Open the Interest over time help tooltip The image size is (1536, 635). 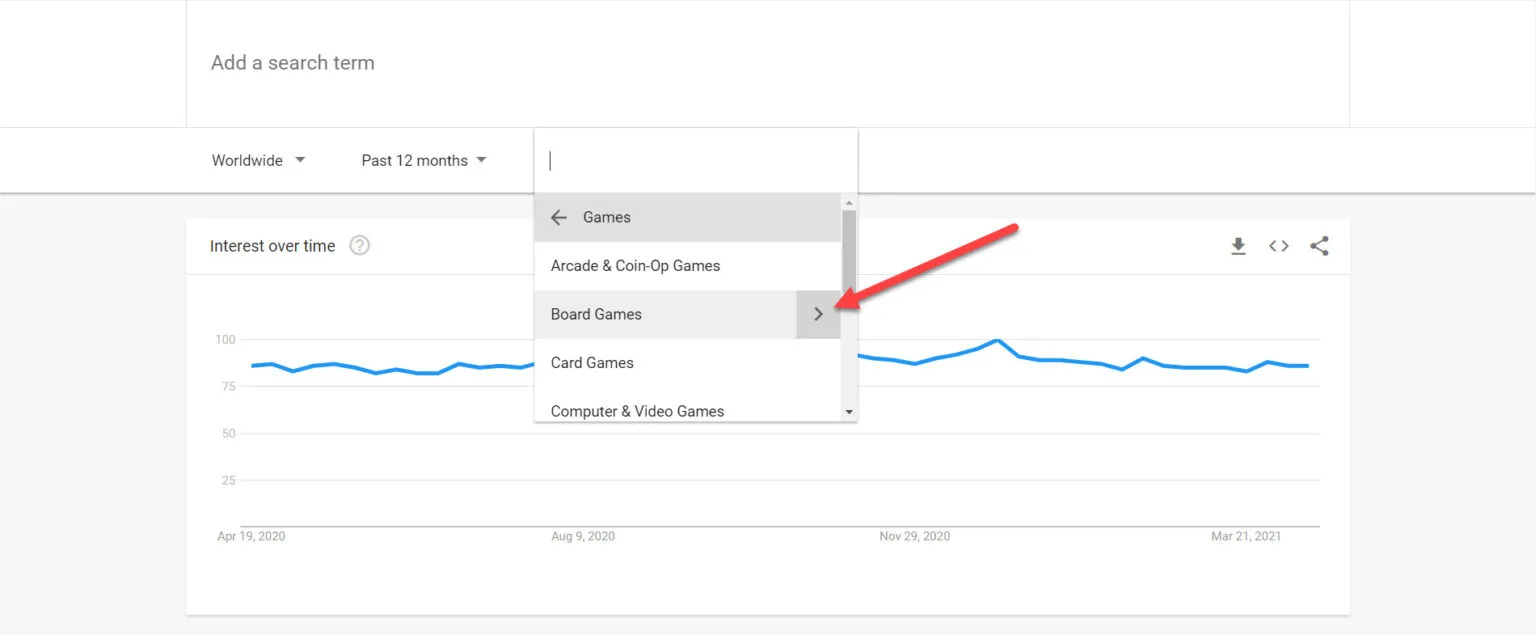point(359,245)
